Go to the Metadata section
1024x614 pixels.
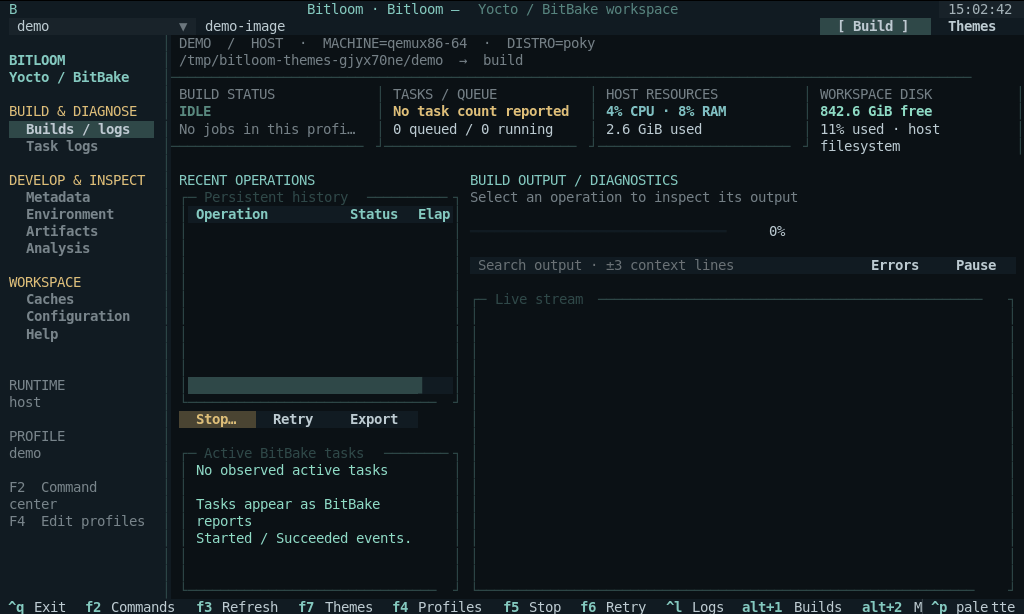pyautogui.click(x=58, y=197)
